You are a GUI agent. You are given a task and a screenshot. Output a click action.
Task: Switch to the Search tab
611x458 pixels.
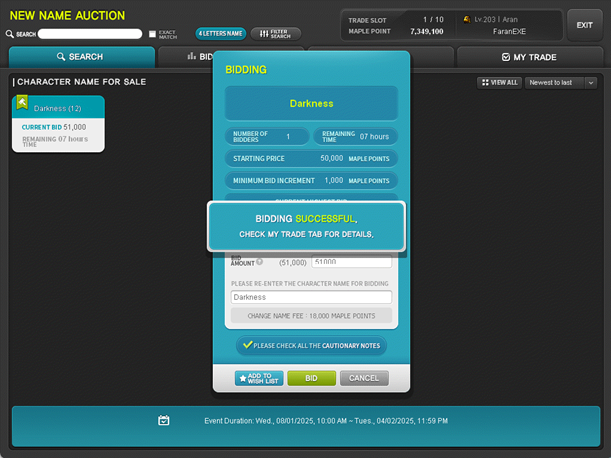(82, 57)
